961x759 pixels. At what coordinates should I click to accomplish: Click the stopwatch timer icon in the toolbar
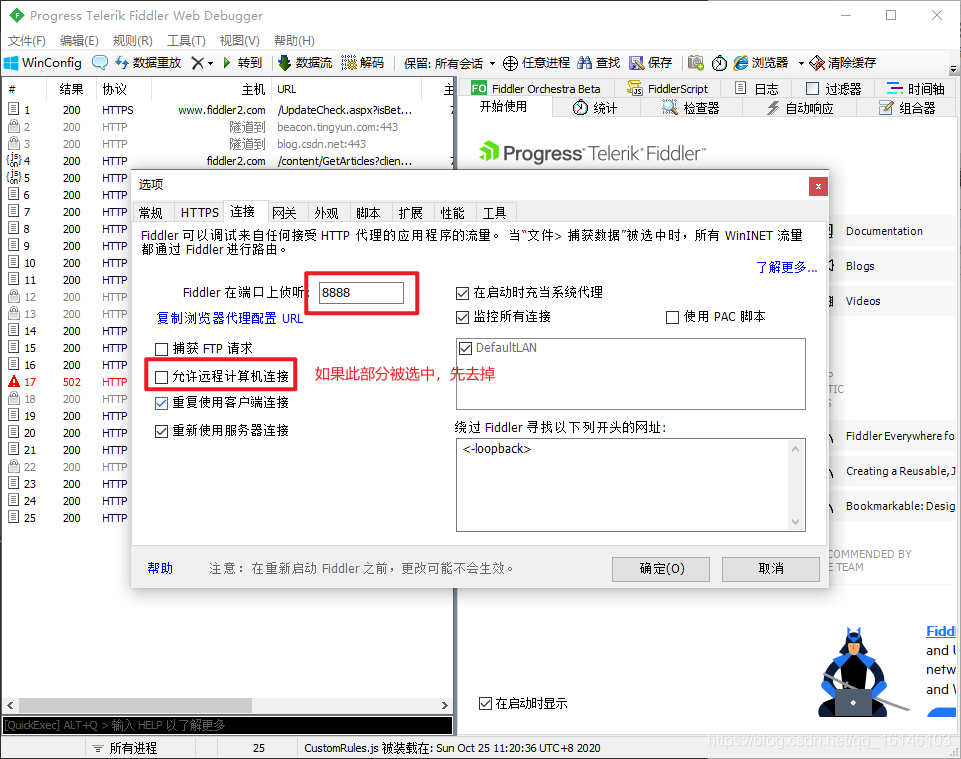pyautogui.click(x=719, y=63)
